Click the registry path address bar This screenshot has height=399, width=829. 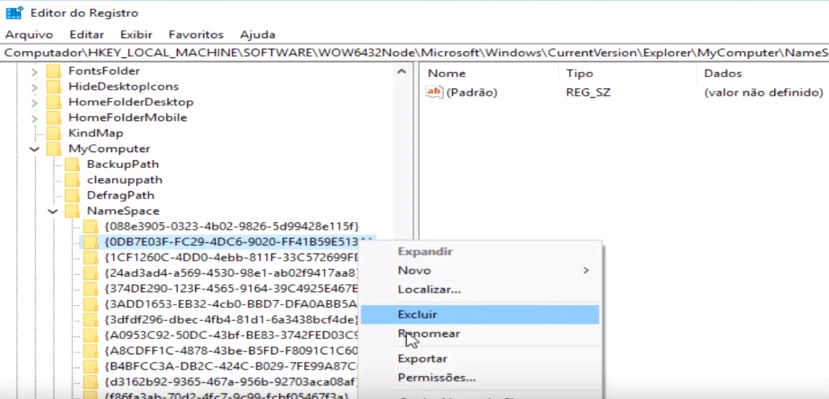pos(414,53)
